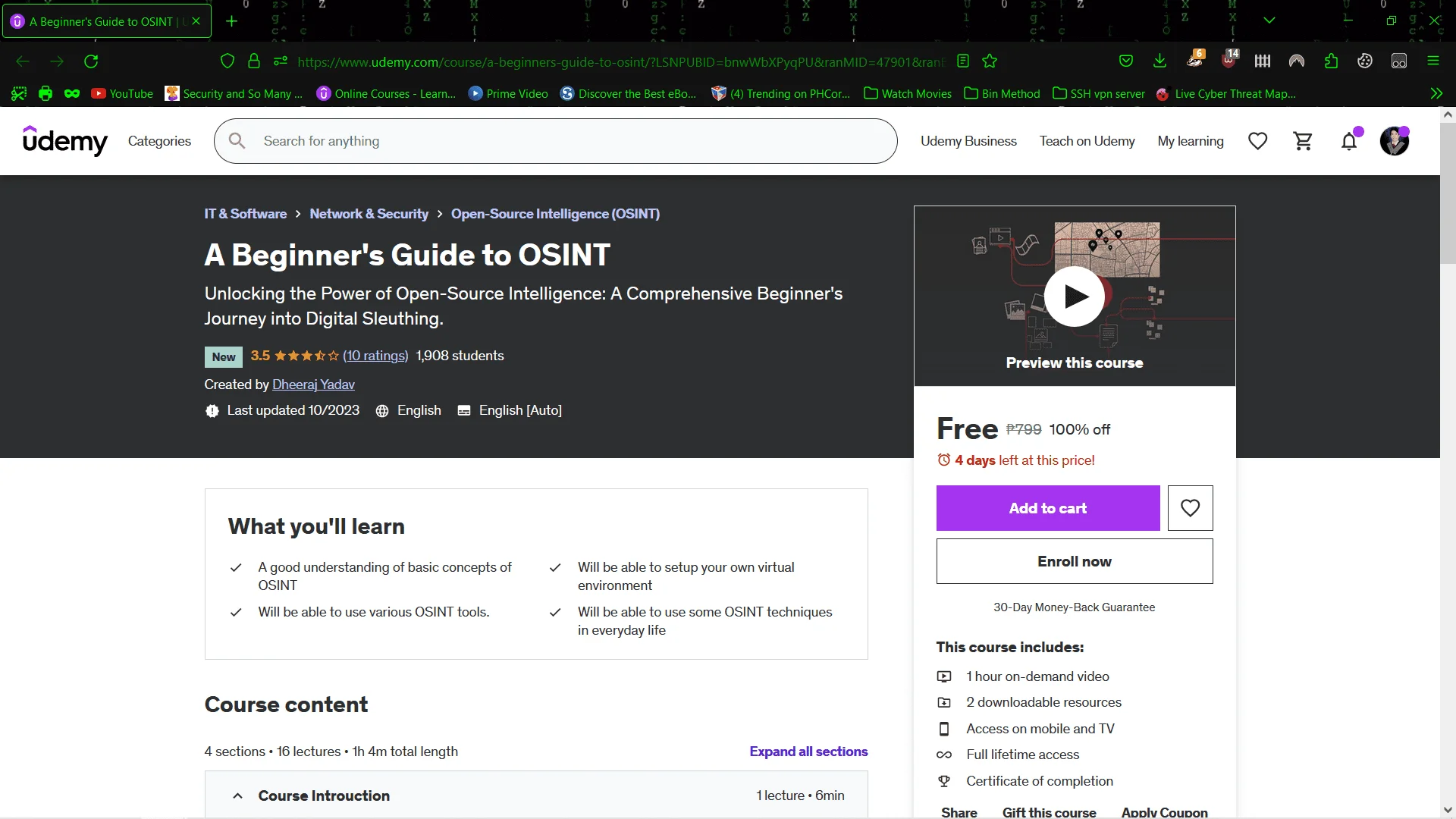Focus the Search for anything field
This screenshot has height=819, width=1456.
(556, 141)
